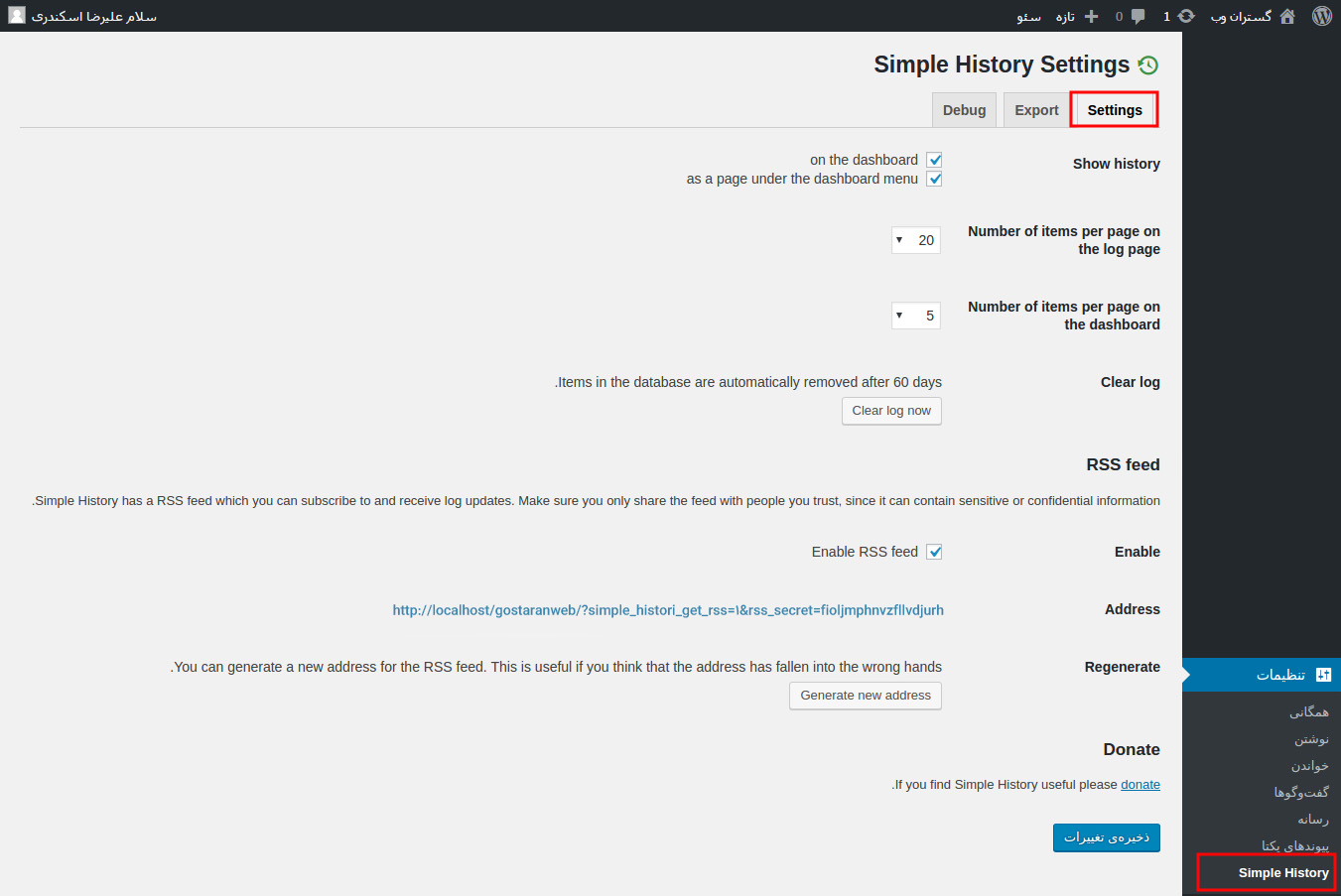Viewport: 1341px width, 896px height.
Task: Open the RSS feed address link
Action: click(x=668, y=610)
